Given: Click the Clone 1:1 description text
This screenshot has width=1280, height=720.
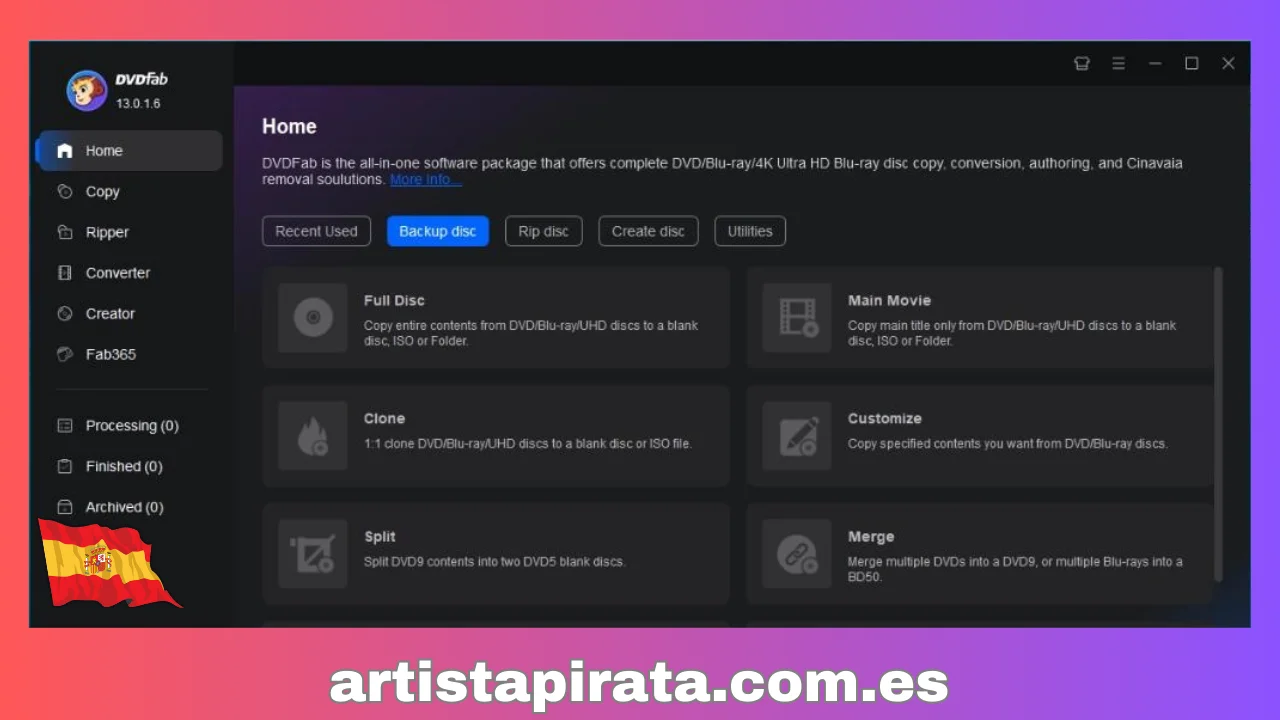Looking at the screenshot, I should pyautogui.click(x=528, y=444).
